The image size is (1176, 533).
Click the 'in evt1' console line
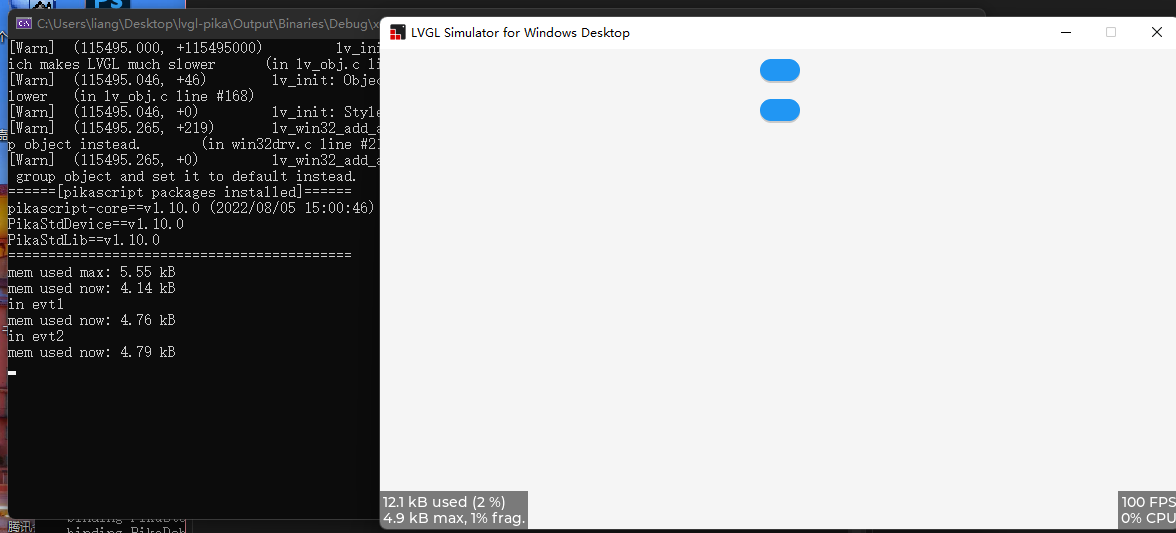[x=36, y=304]
